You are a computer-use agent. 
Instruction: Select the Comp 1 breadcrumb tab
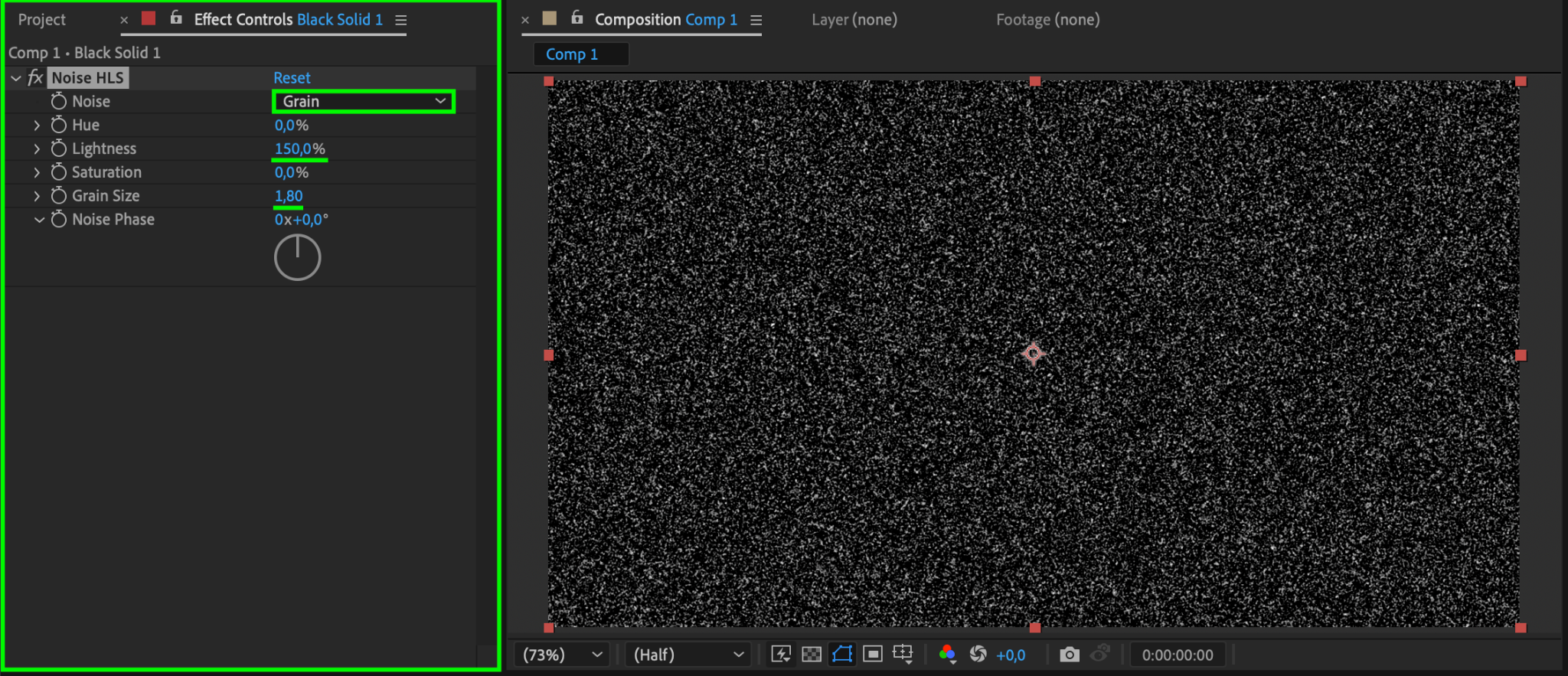coord(572,54)
